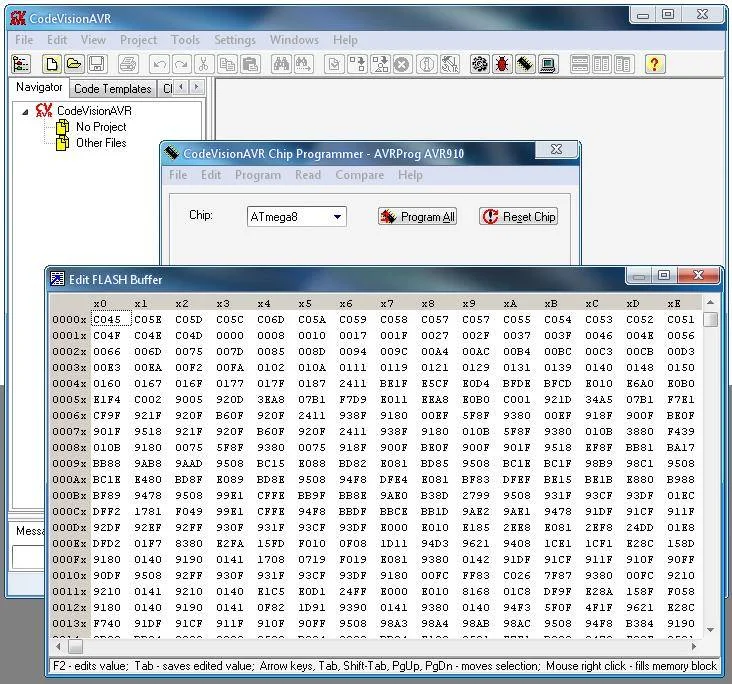
Task: Collapse the CodeVisionAVR tree node
Action: pos(25,112)
